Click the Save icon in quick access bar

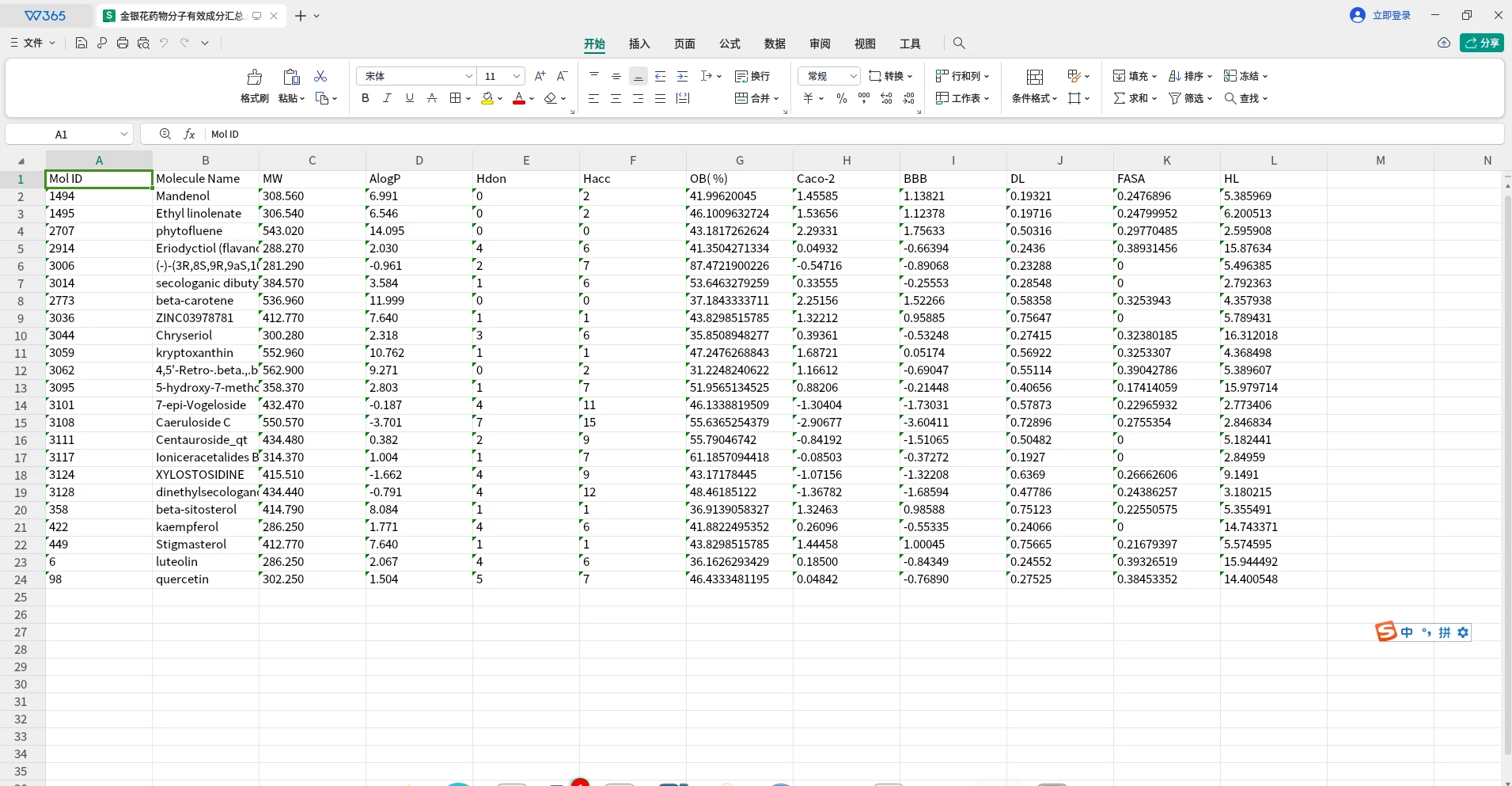pyautogui.click(x=81, y=43)
